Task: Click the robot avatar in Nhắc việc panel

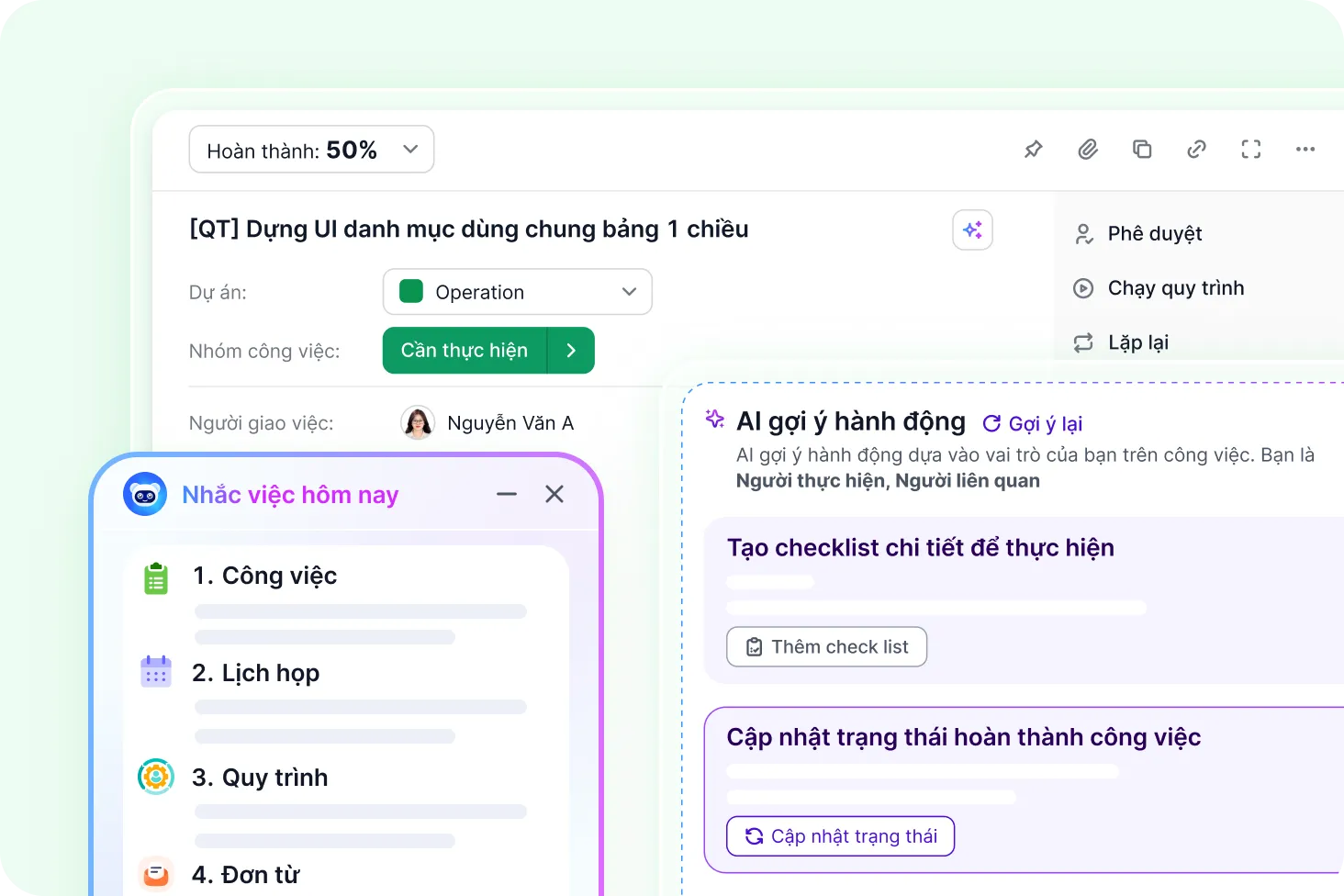Action: pos(145,494)
